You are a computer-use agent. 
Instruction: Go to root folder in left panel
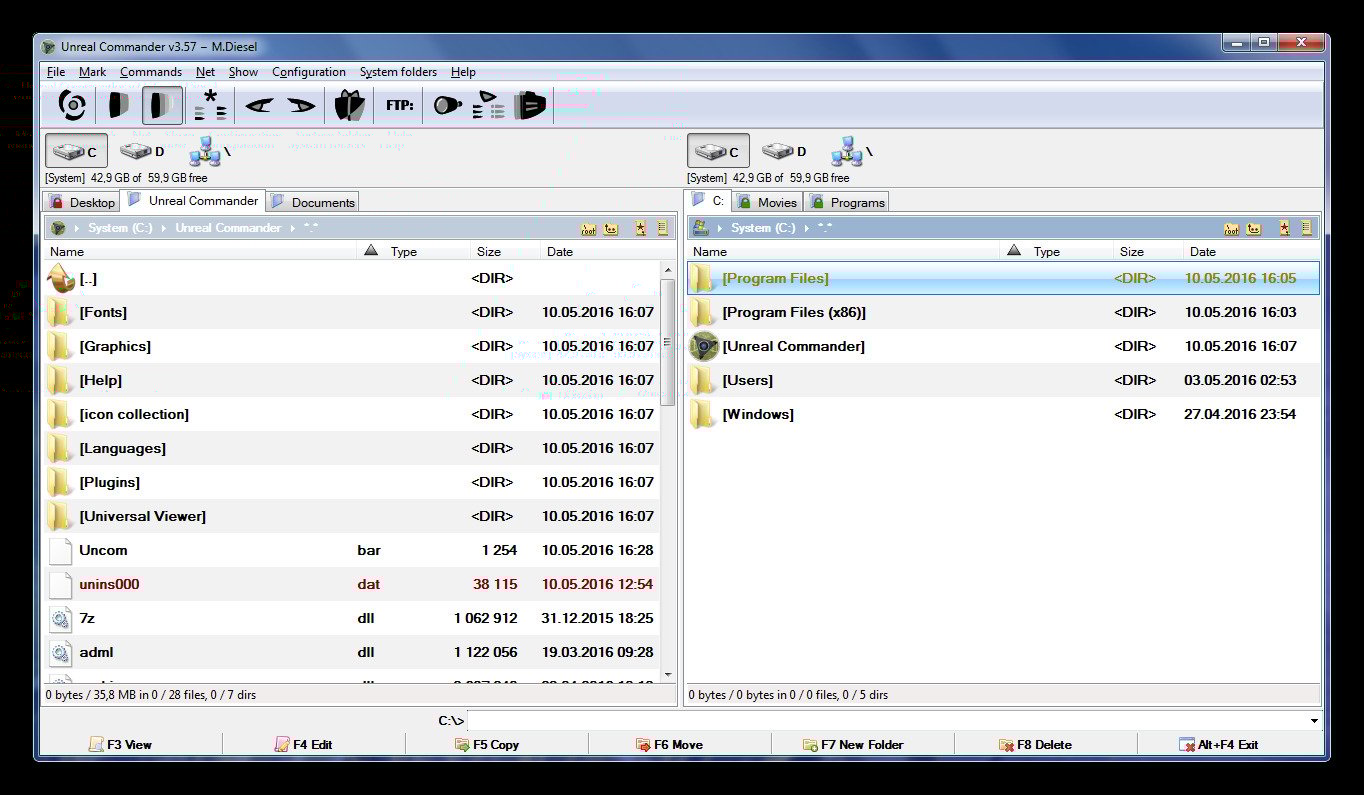589,228
